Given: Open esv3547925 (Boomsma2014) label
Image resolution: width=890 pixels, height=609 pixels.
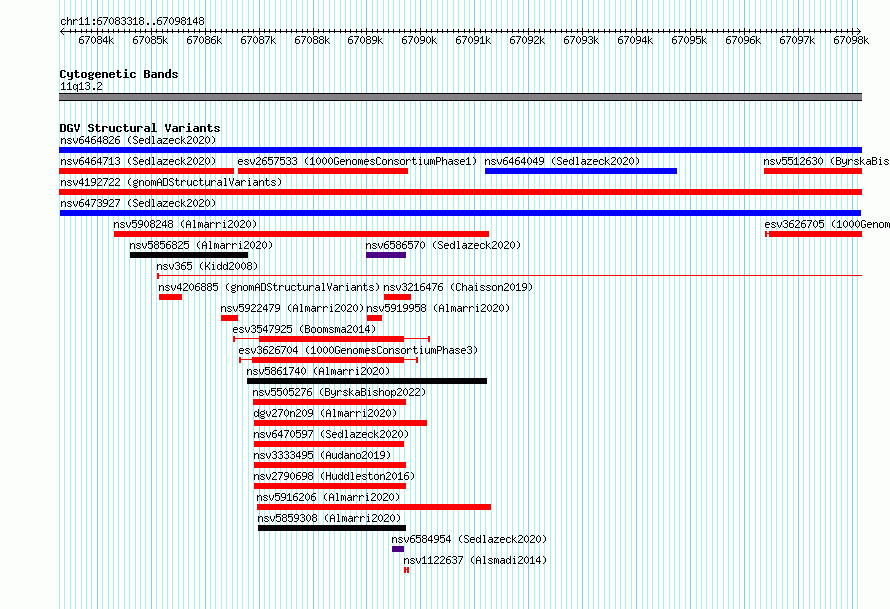Looking at the screenshot, I should (x=304, y=329).
